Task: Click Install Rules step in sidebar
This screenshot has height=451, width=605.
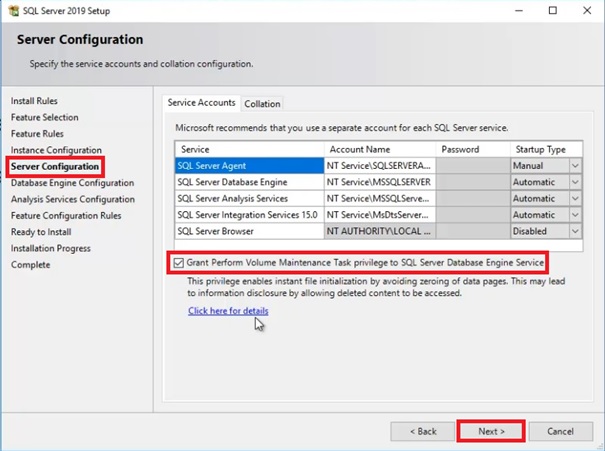Action: click(34, 101)
